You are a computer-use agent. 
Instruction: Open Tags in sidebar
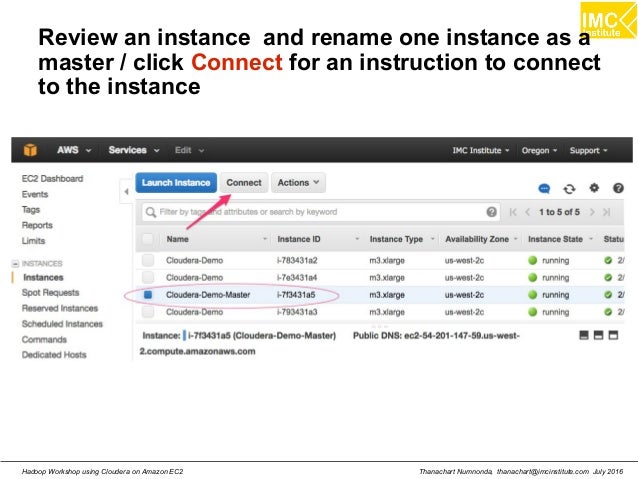pyautogui.click(x=31, y=210)
